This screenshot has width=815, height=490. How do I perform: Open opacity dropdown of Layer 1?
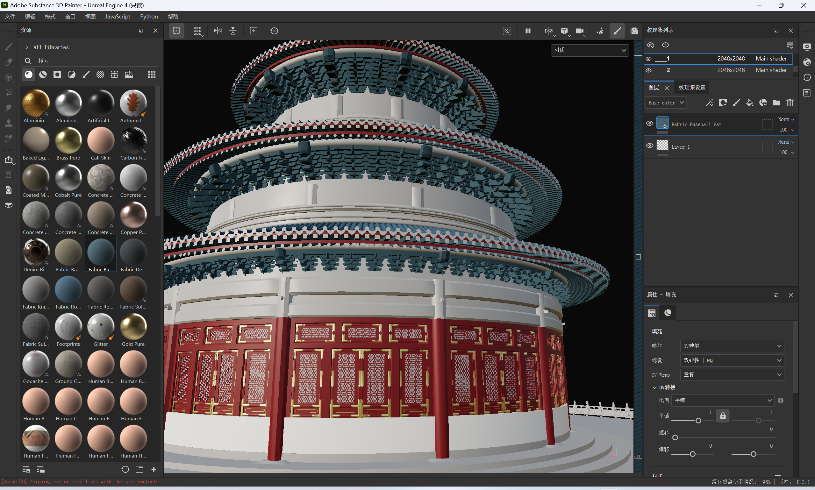click(787, 152)
